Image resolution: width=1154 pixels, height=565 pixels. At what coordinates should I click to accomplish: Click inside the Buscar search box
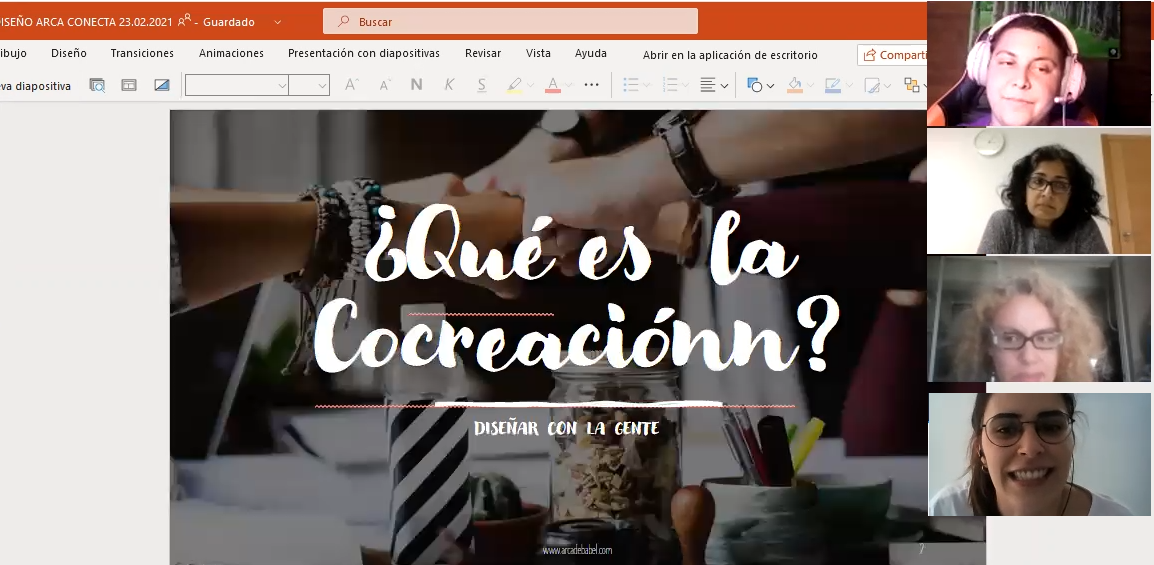point(510,21)
